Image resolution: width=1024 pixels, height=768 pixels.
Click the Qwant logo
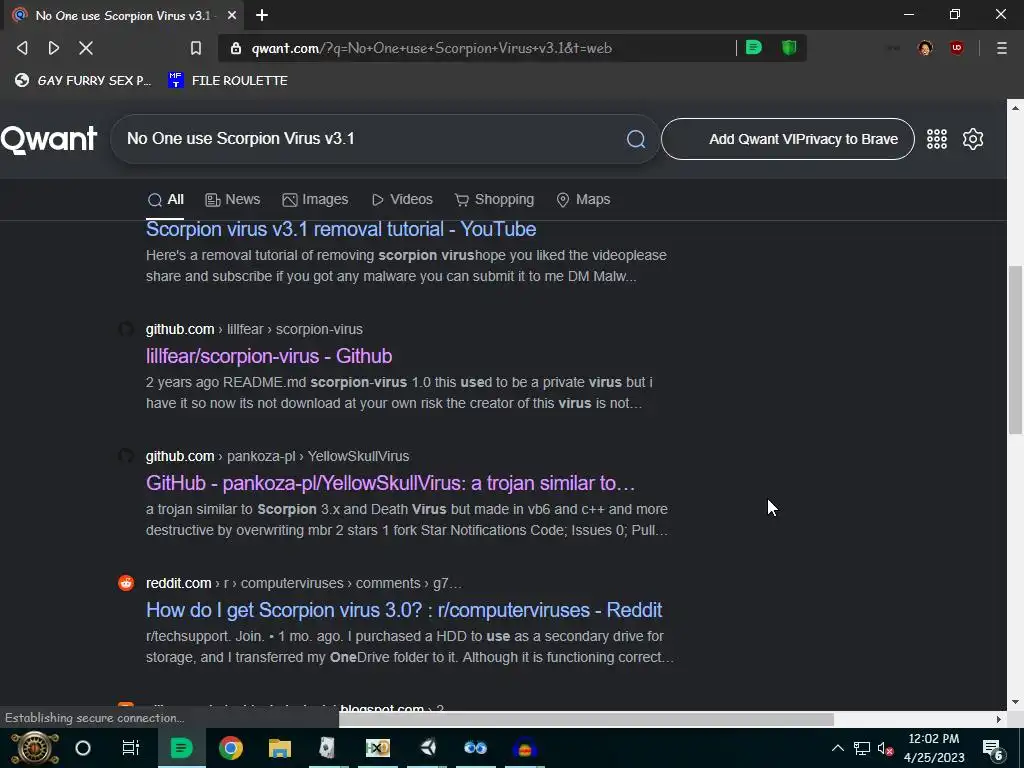point(49,139)
